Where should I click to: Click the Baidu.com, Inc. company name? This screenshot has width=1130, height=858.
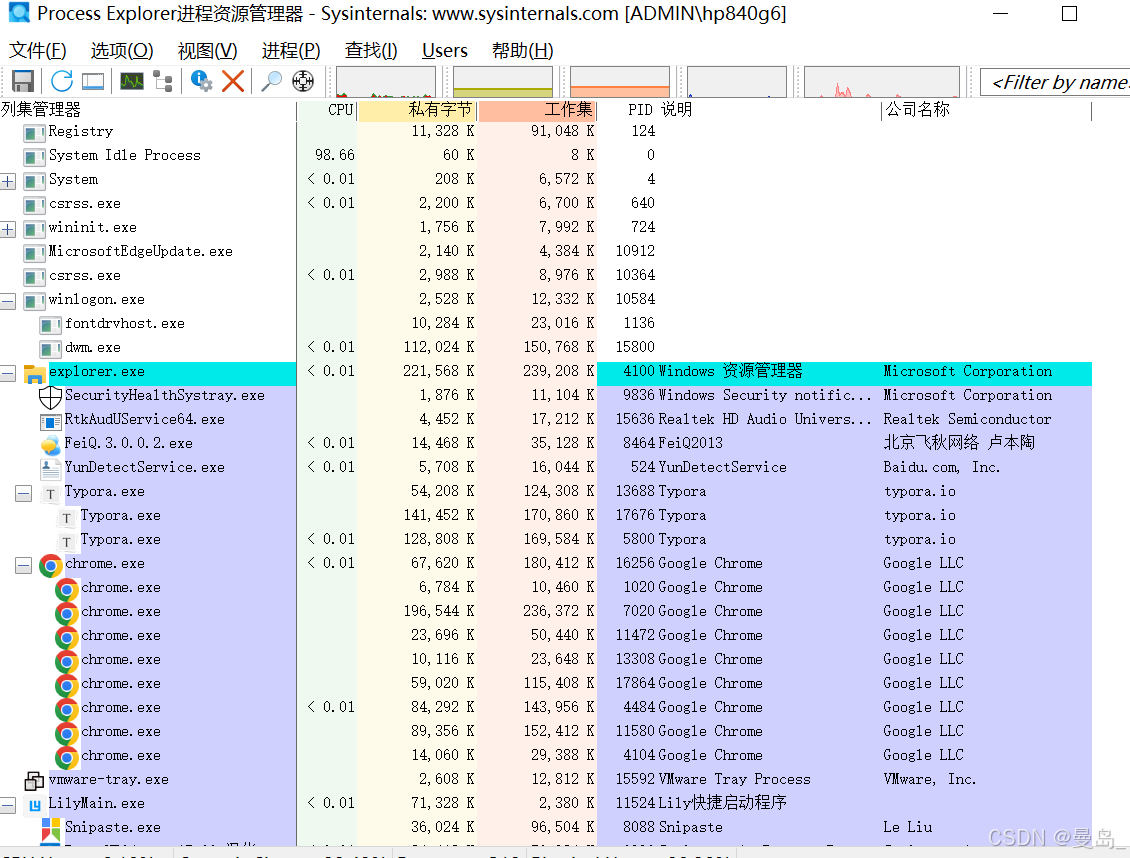[941, 468]
